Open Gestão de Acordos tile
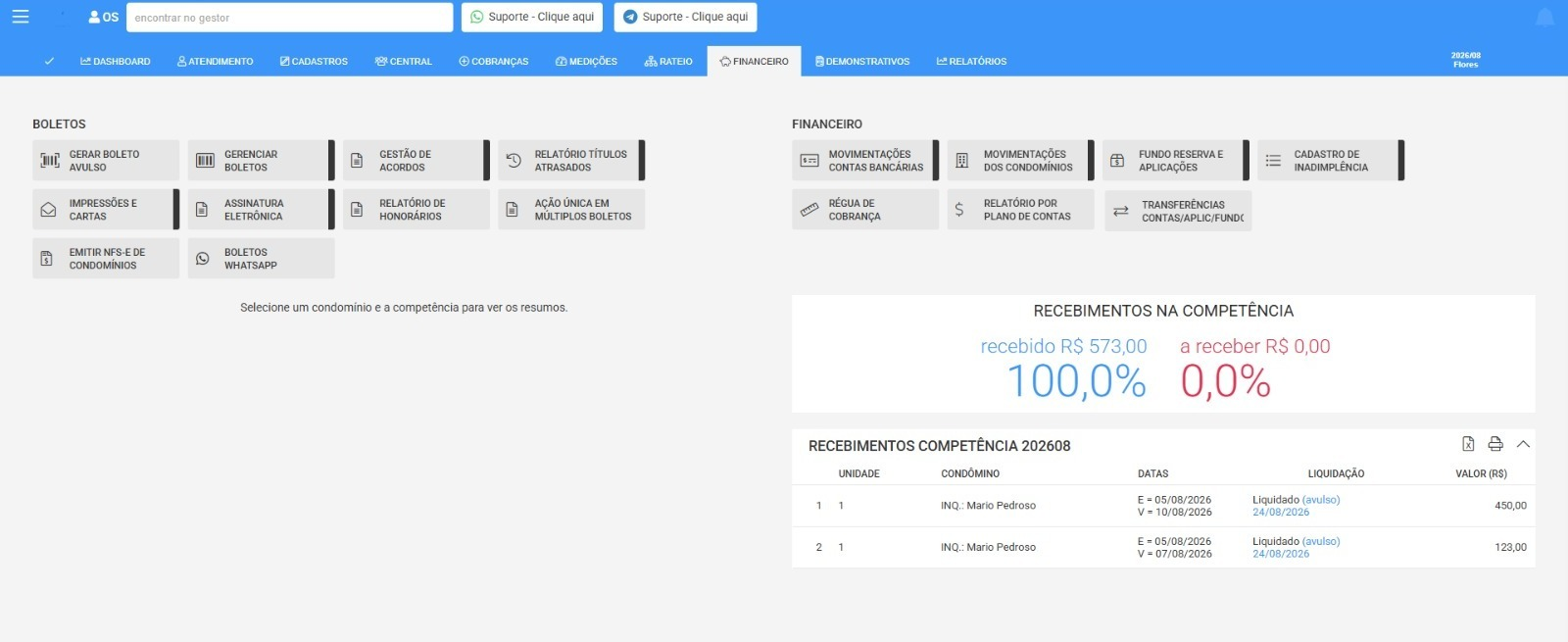1568x642 pixels. click(x=416, y=160)
